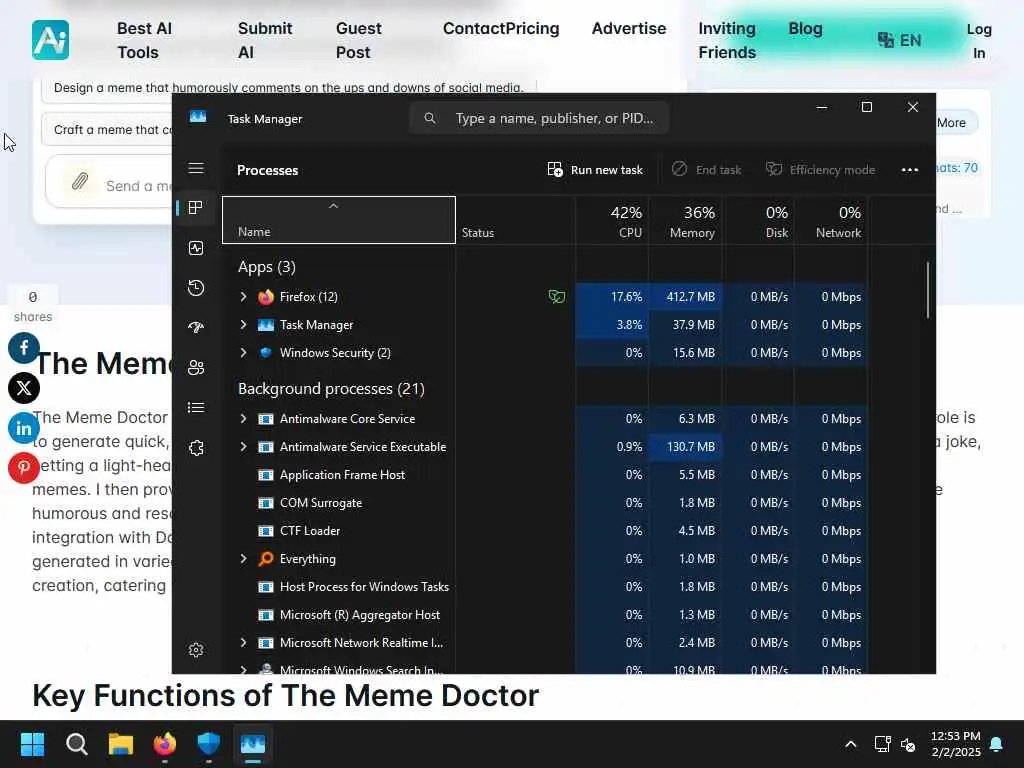This screenshot has height=768, width=1024.
Task: Expand Antimalware Core Service row
Action: coord(244,419)
